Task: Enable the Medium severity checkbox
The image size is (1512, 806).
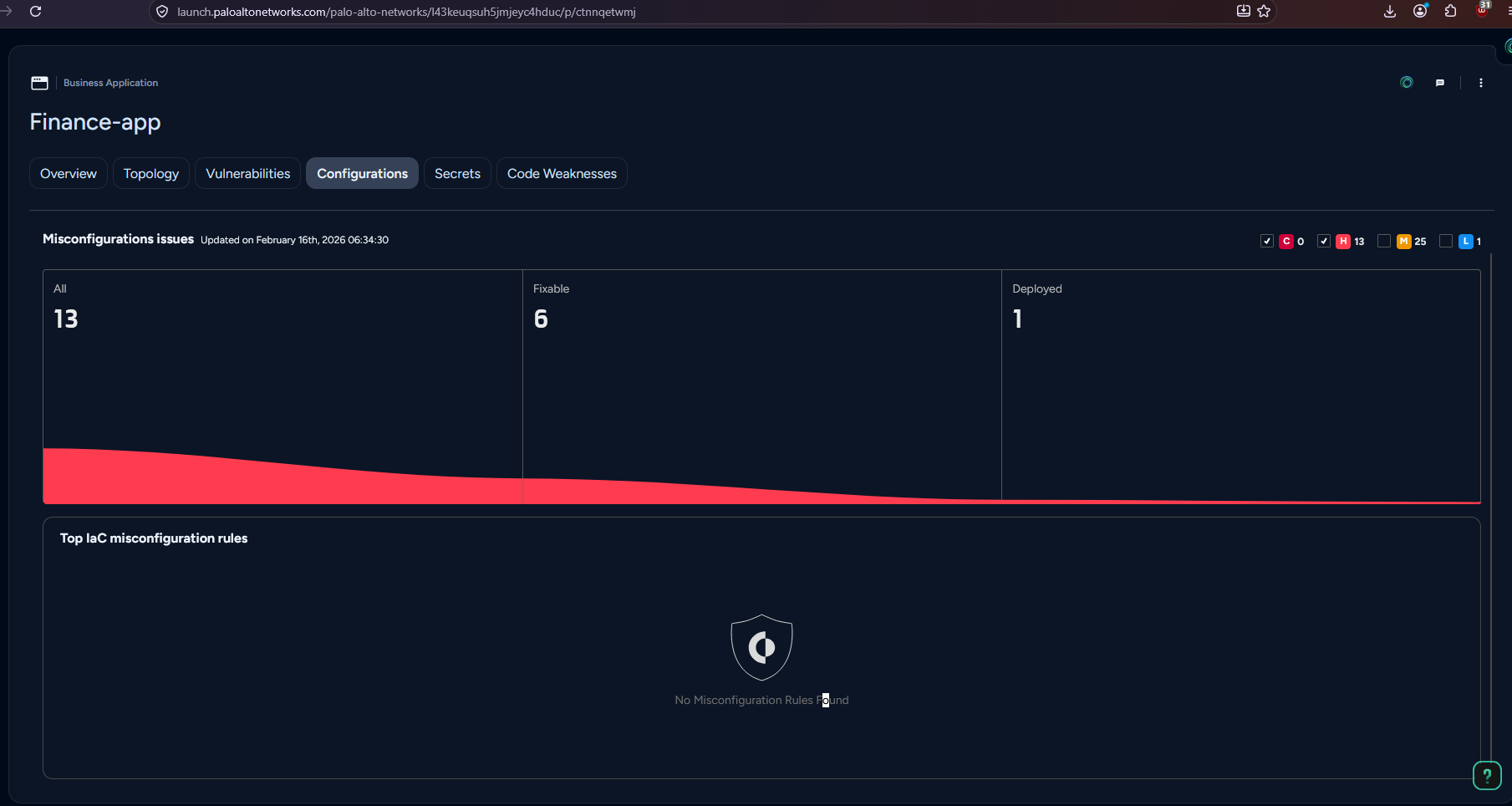Action: pos(1384,242)
